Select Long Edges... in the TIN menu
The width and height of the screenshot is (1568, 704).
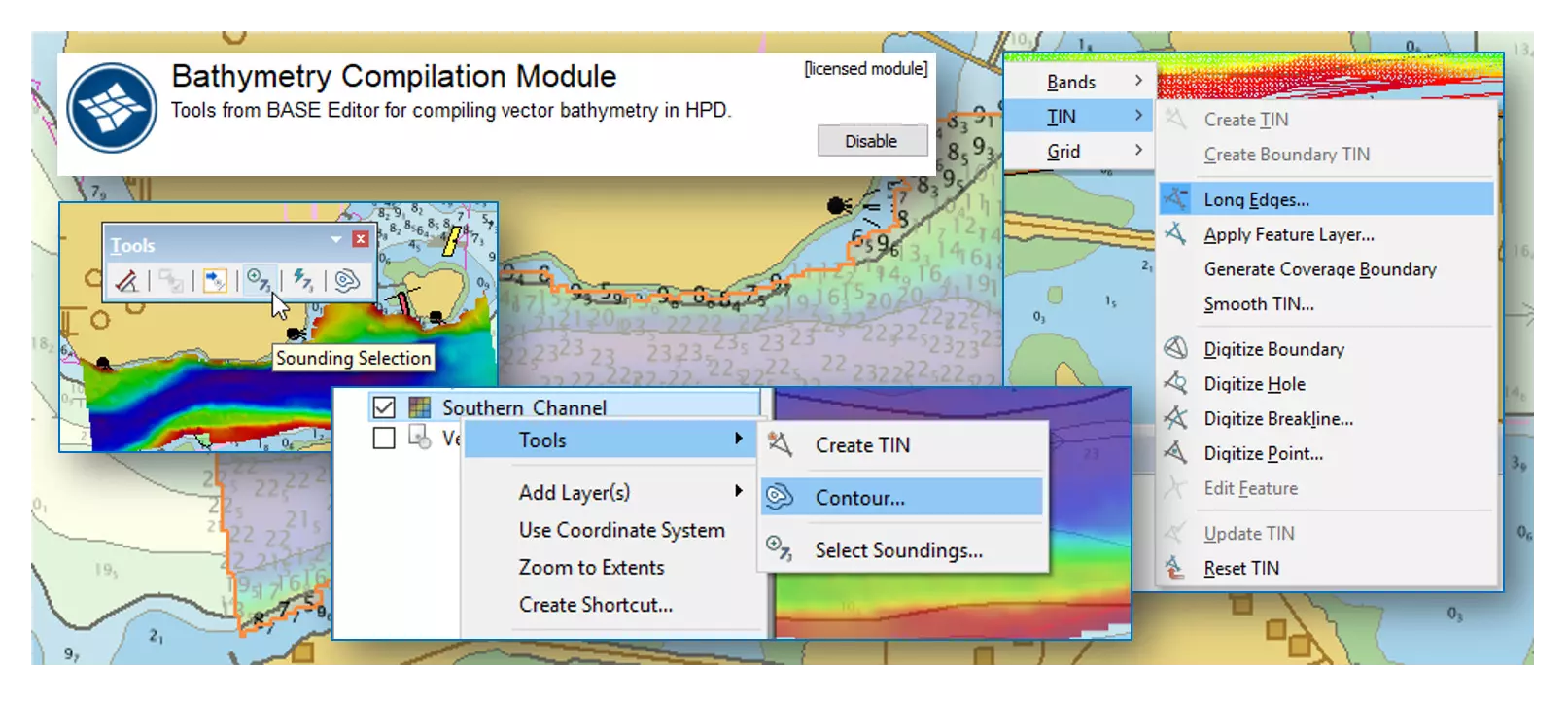tap(1256, 199)
